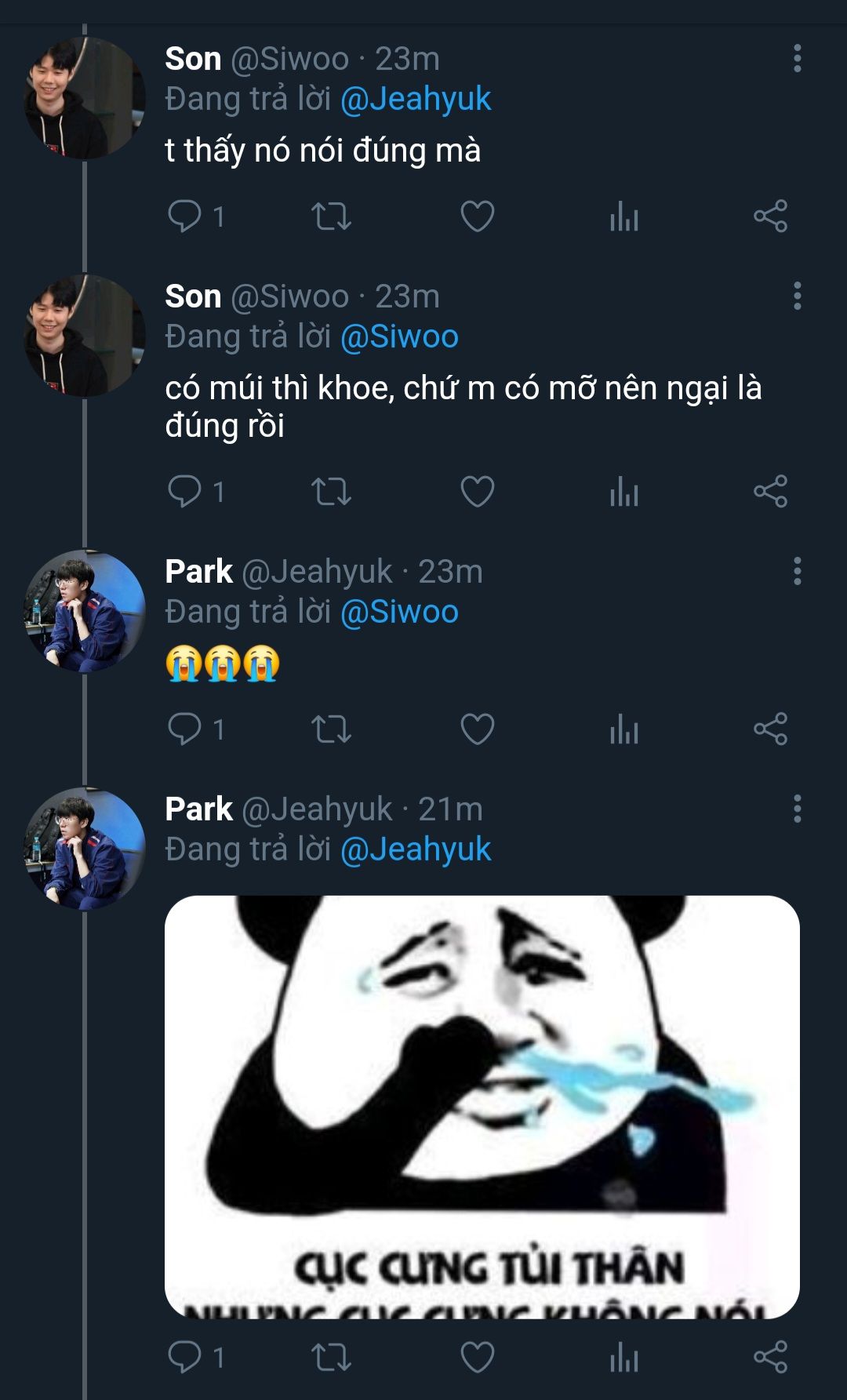Reply to the 'có múi thì khoe' tweet
The height and width of the screenshot is (1400, 847).
click(x=185, y=492)
